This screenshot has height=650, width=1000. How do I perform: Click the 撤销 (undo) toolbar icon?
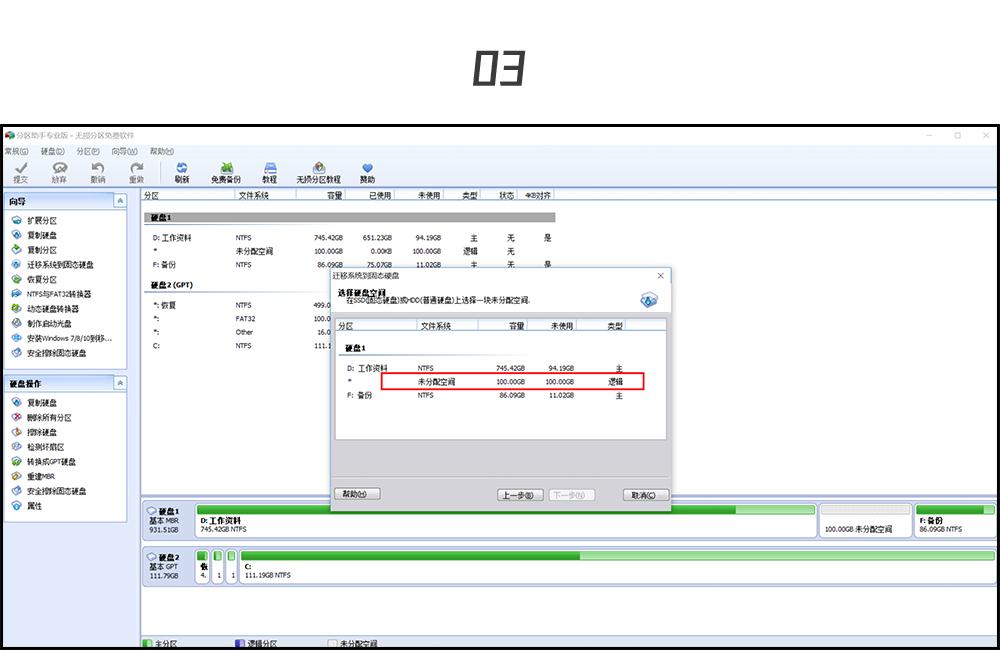(x=98, y=172)
